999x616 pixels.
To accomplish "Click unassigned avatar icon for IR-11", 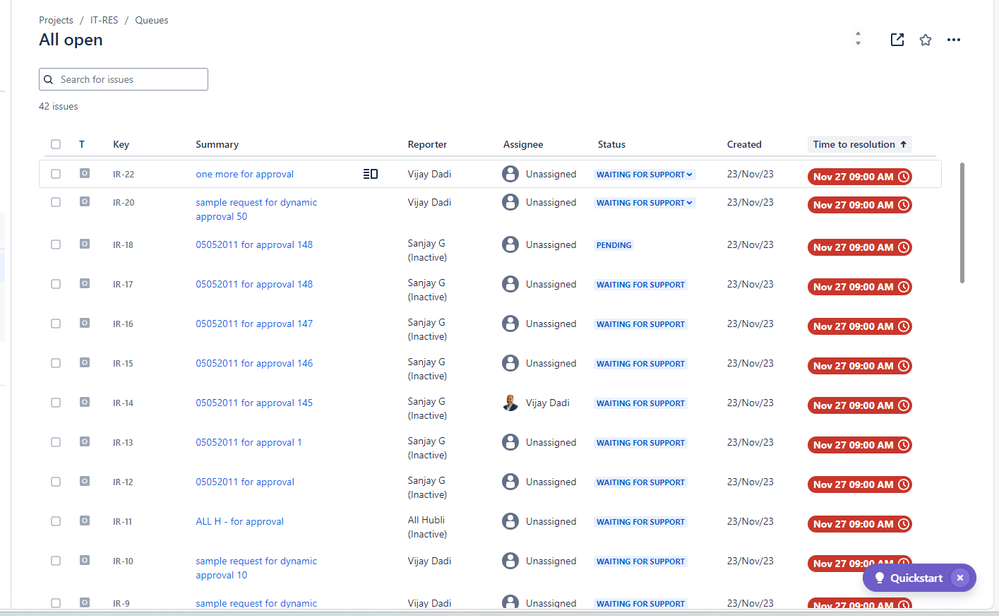I will click(510, 521).
